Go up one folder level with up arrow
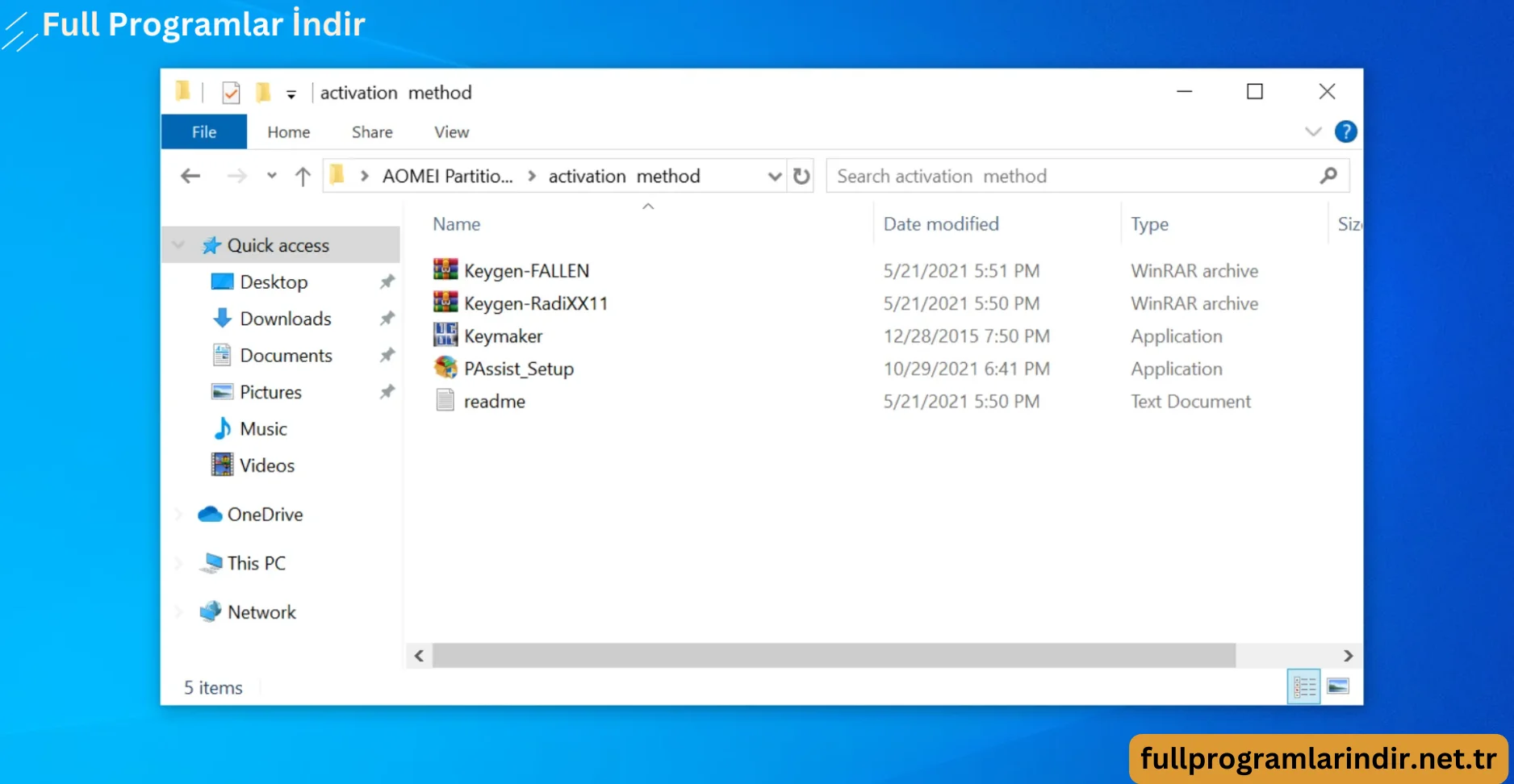 [303, 176]
